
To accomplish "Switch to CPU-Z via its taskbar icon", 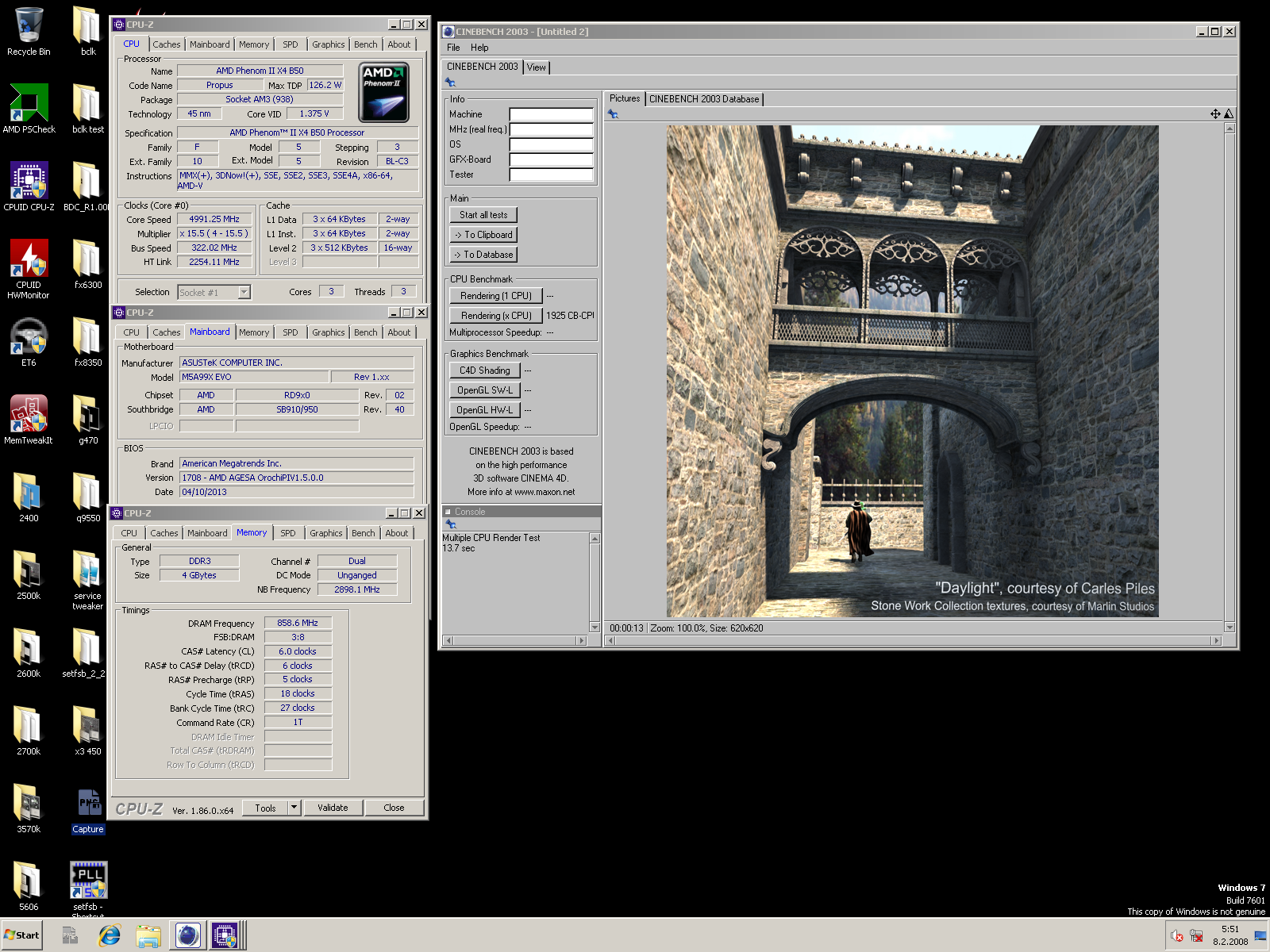I will coord(225,935).
